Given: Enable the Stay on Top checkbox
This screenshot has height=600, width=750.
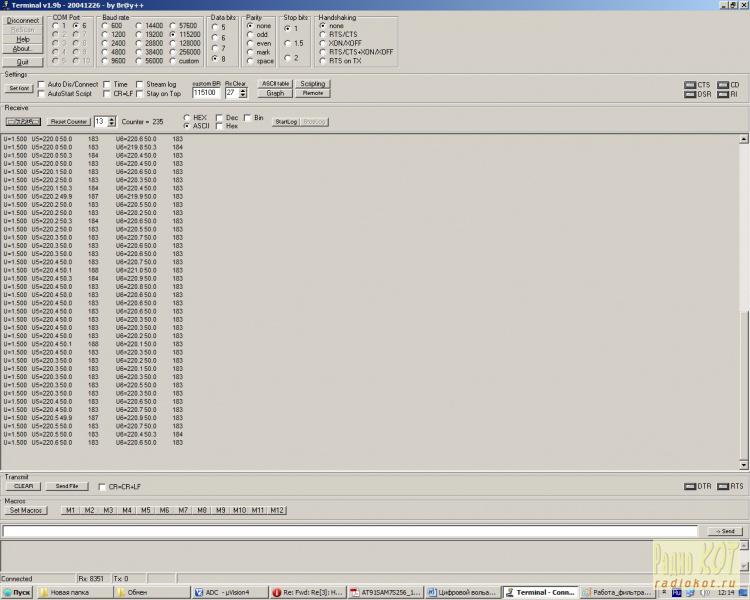Looking at the screenshot, I should [x=140, y=94].
